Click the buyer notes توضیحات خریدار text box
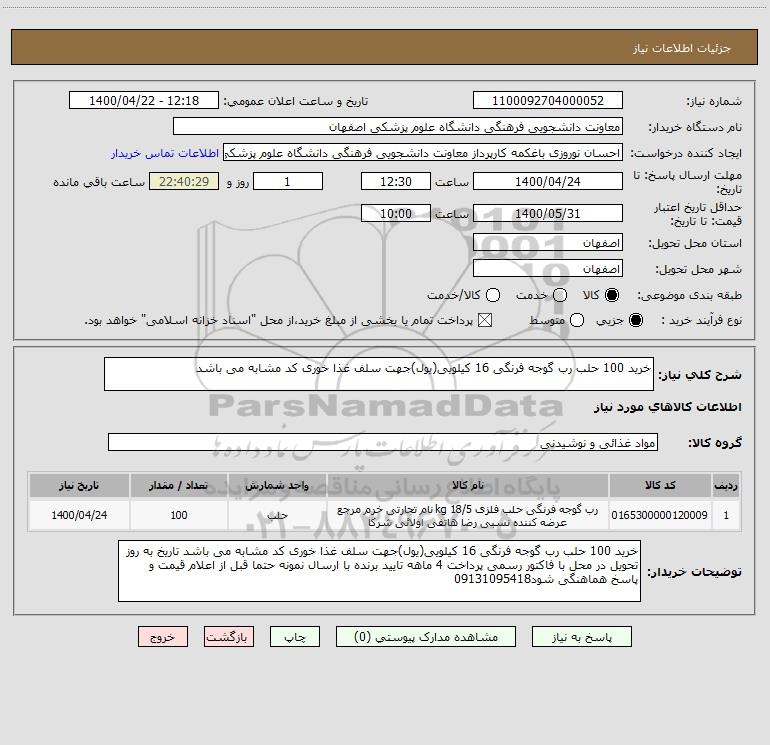Viewport: 770px width, 745px height. 379,571
